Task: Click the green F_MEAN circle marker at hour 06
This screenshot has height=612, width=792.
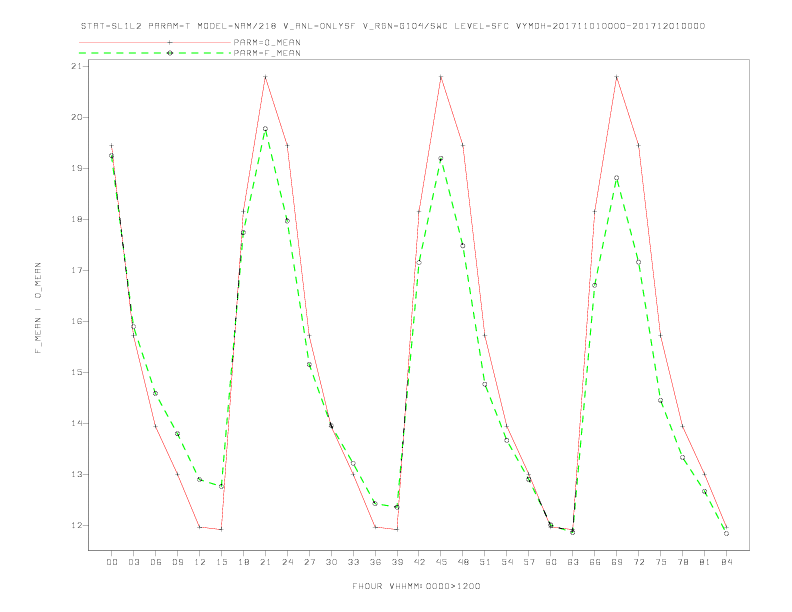Action: pyautogui.click(x=156, y=393)
